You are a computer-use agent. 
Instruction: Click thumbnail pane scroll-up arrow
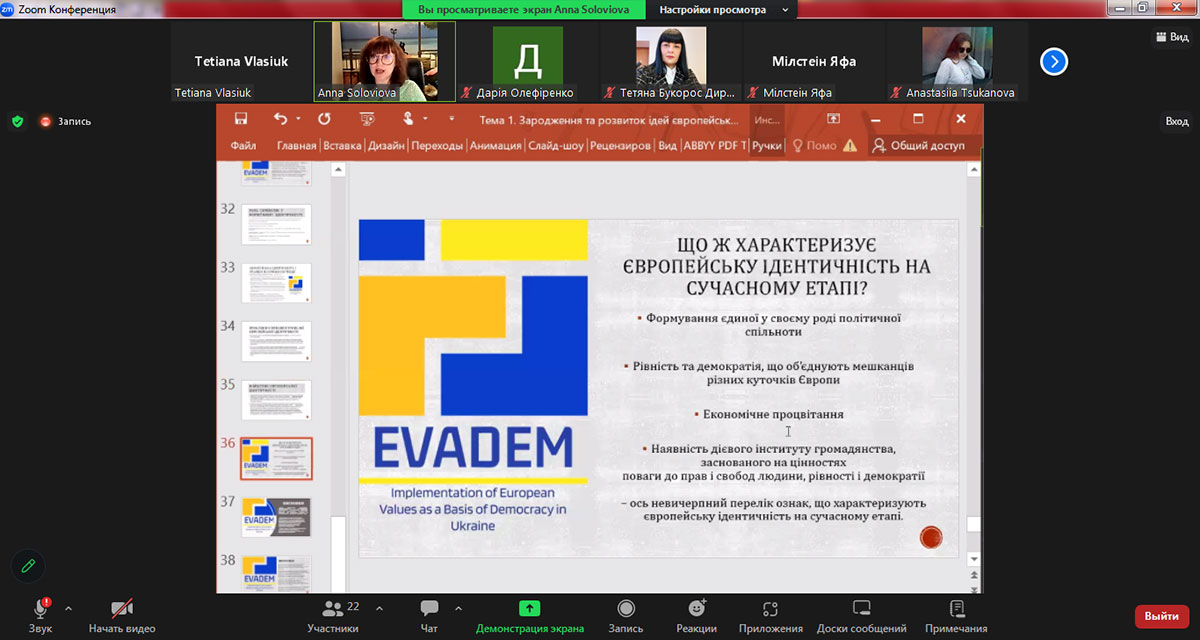click(338, 170)
